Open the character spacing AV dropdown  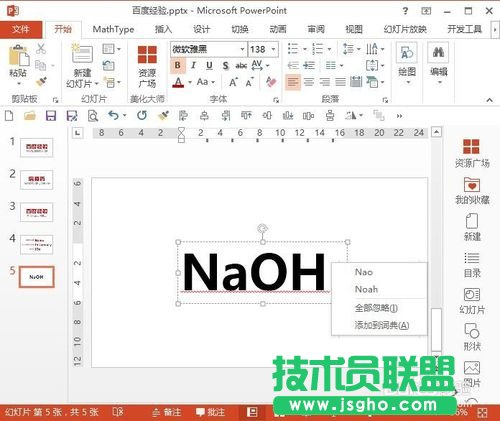[x=261, y=66]
